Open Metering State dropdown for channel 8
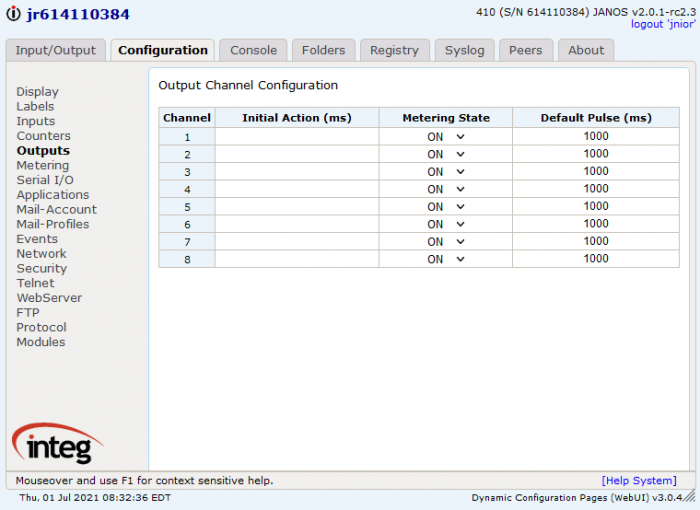The width and height of the screenshot is (700, 510). click(x=446, y=259)
